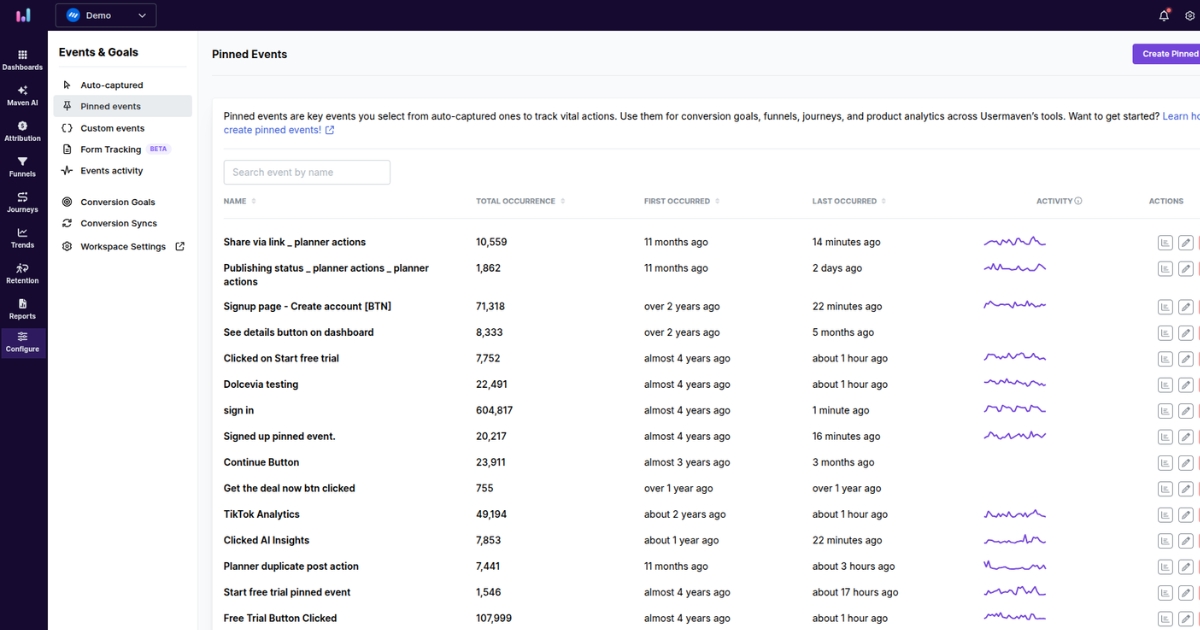Open the Demo workspace dropdown
The width and height of the screenshot is (1200, 630).
coord(106,15)
